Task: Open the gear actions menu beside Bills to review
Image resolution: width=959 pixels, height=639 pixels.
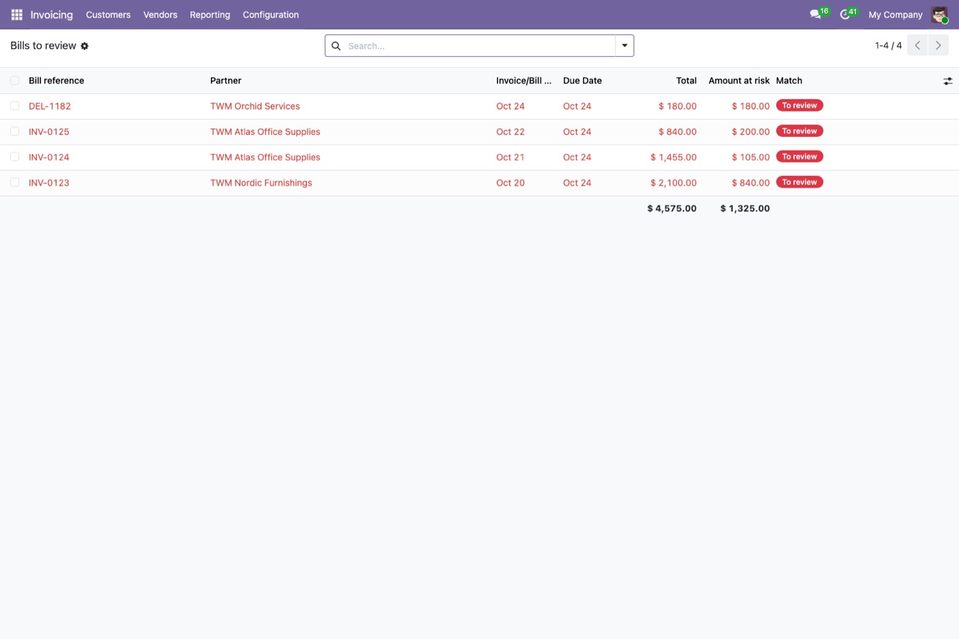Action: click(x=84, y=46)
